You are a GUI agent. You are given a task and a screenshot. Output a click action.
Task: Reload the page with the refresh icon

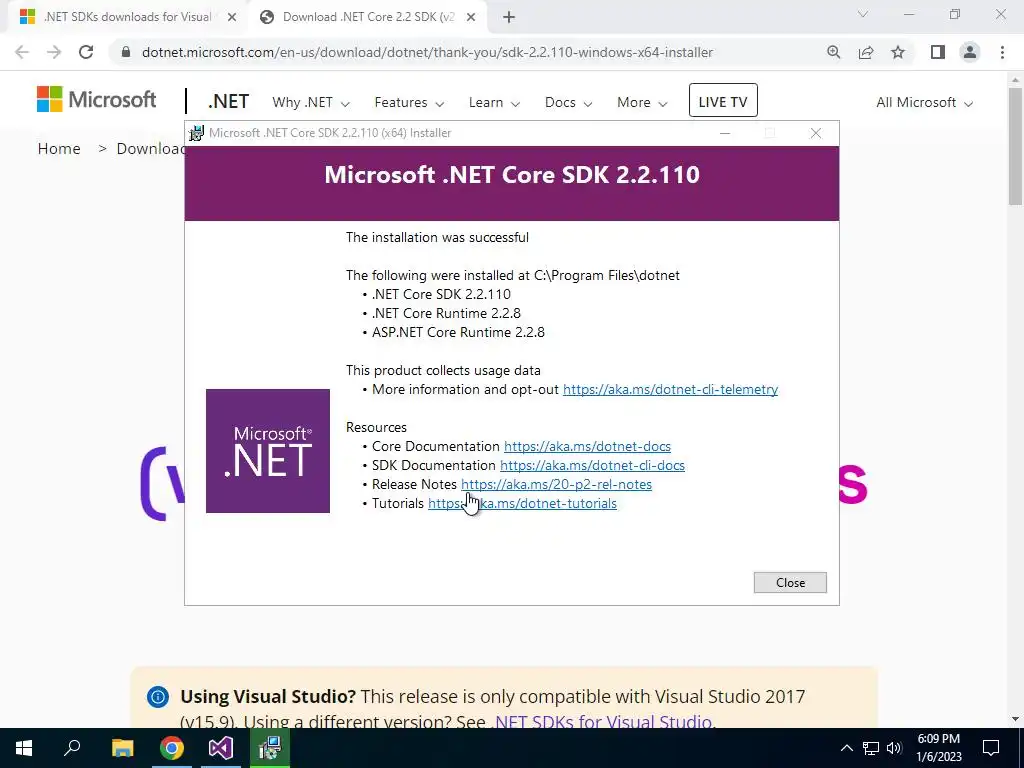click(x=86, y=52)
